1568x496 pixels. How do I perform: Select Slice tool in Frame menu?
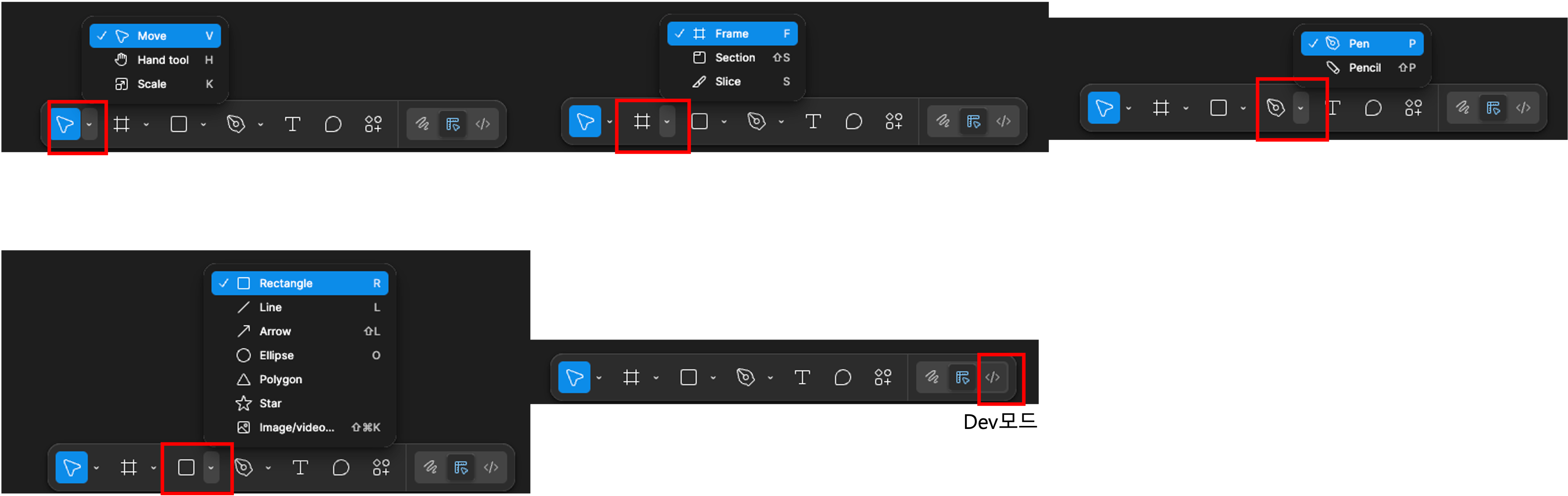point(732,81)
